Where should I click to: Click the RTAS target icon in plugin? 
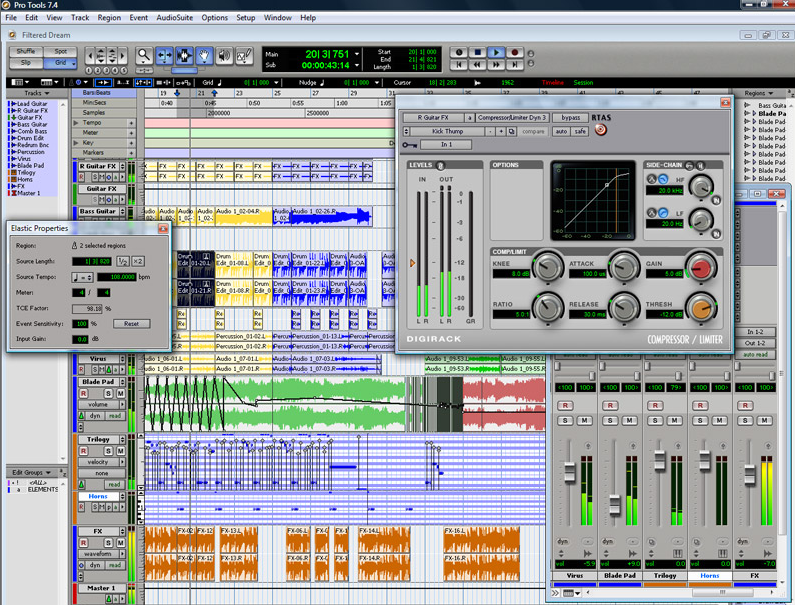click(x=600, y=130)
